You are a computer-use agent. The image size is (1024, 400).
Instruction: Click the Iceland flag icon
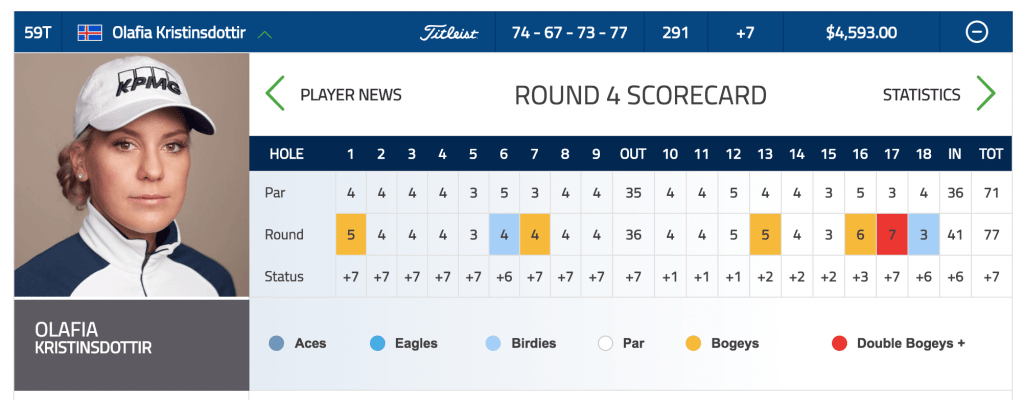(89, 32)
